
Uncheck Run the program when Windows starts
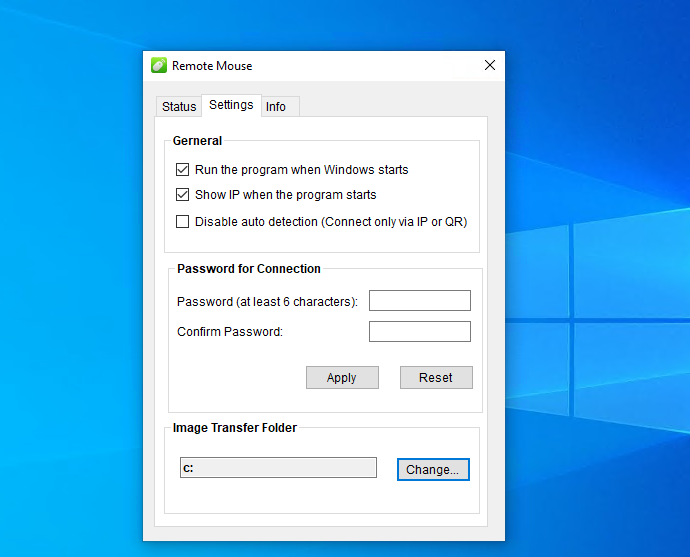(182, 170)
